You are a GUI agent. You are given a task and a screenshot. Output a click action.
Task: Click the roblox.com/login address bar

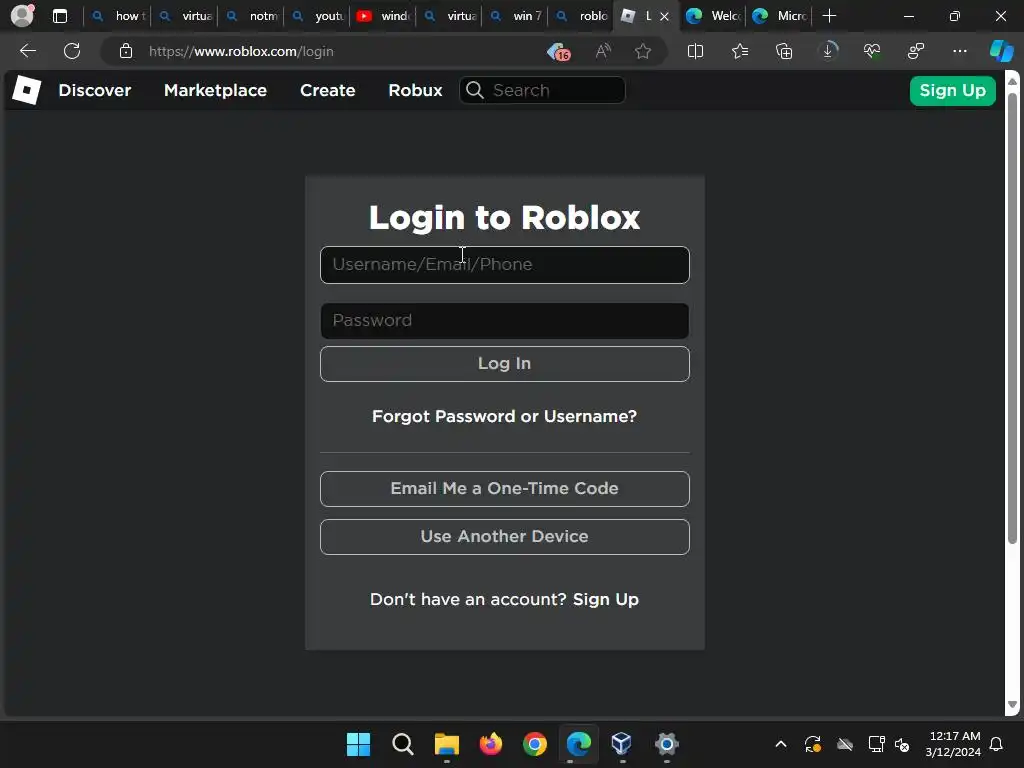point(241,52)
